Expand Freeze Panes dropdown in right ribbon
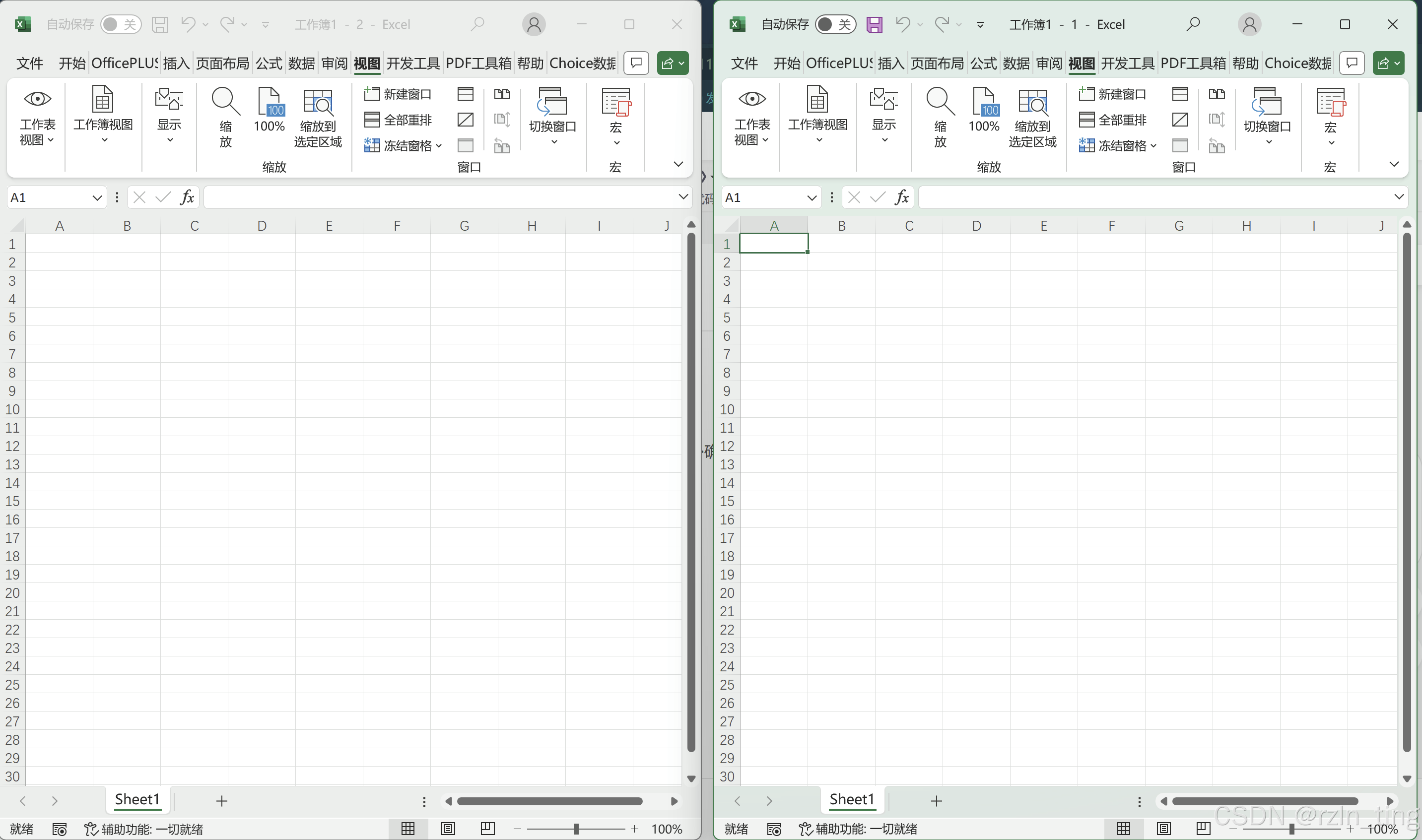1422x840 pixels. pyautogui.click(x=1153, y=145)
